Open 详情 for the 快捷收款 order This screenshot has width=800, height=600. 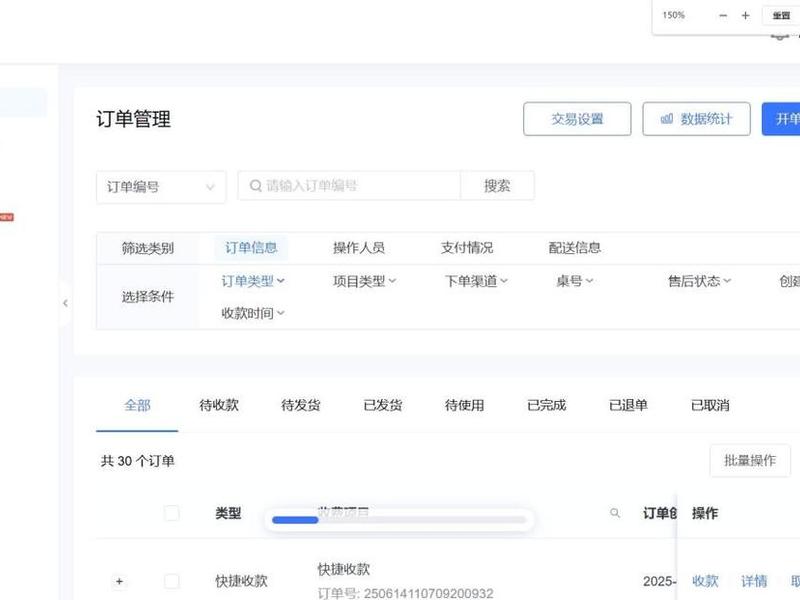point(754,581)
